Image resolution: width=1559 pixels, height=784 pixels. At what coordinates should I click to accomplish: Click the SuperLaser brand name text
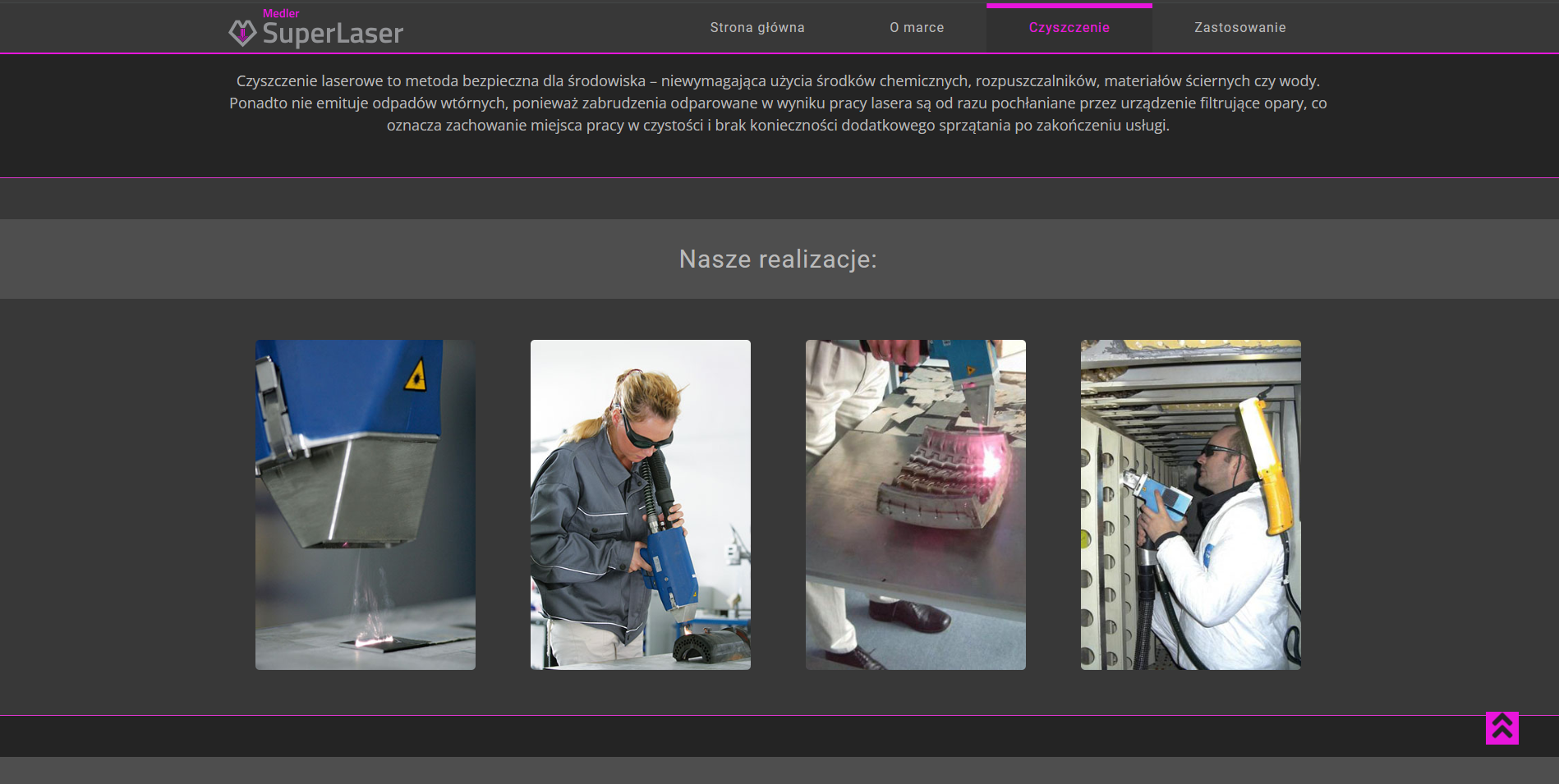333,34
